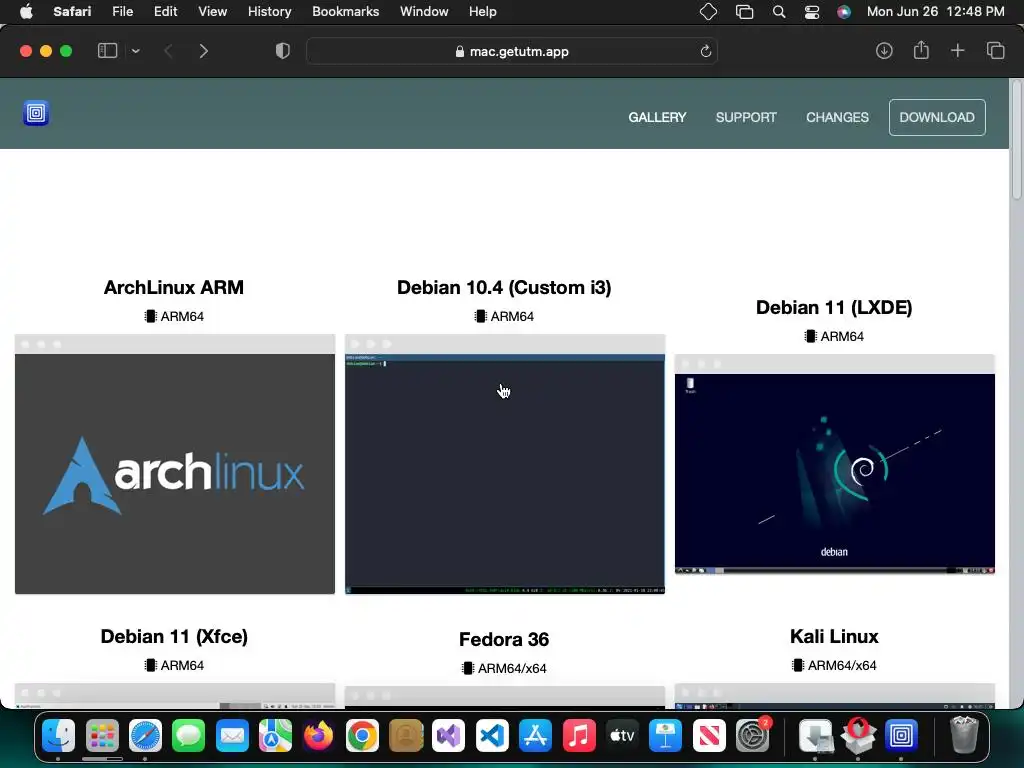The height and width of the screenshot is (768, 1024).
Task: Open a new tab with plus icon
Action: tap(957, 51)
